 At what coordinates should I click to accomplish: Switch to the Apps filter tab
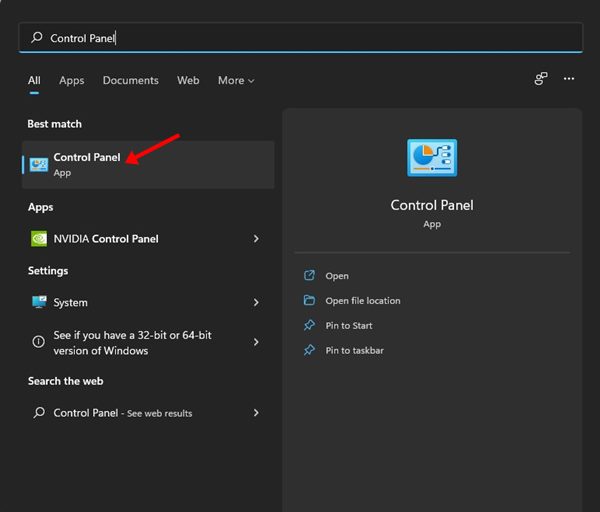pos(71,80)
